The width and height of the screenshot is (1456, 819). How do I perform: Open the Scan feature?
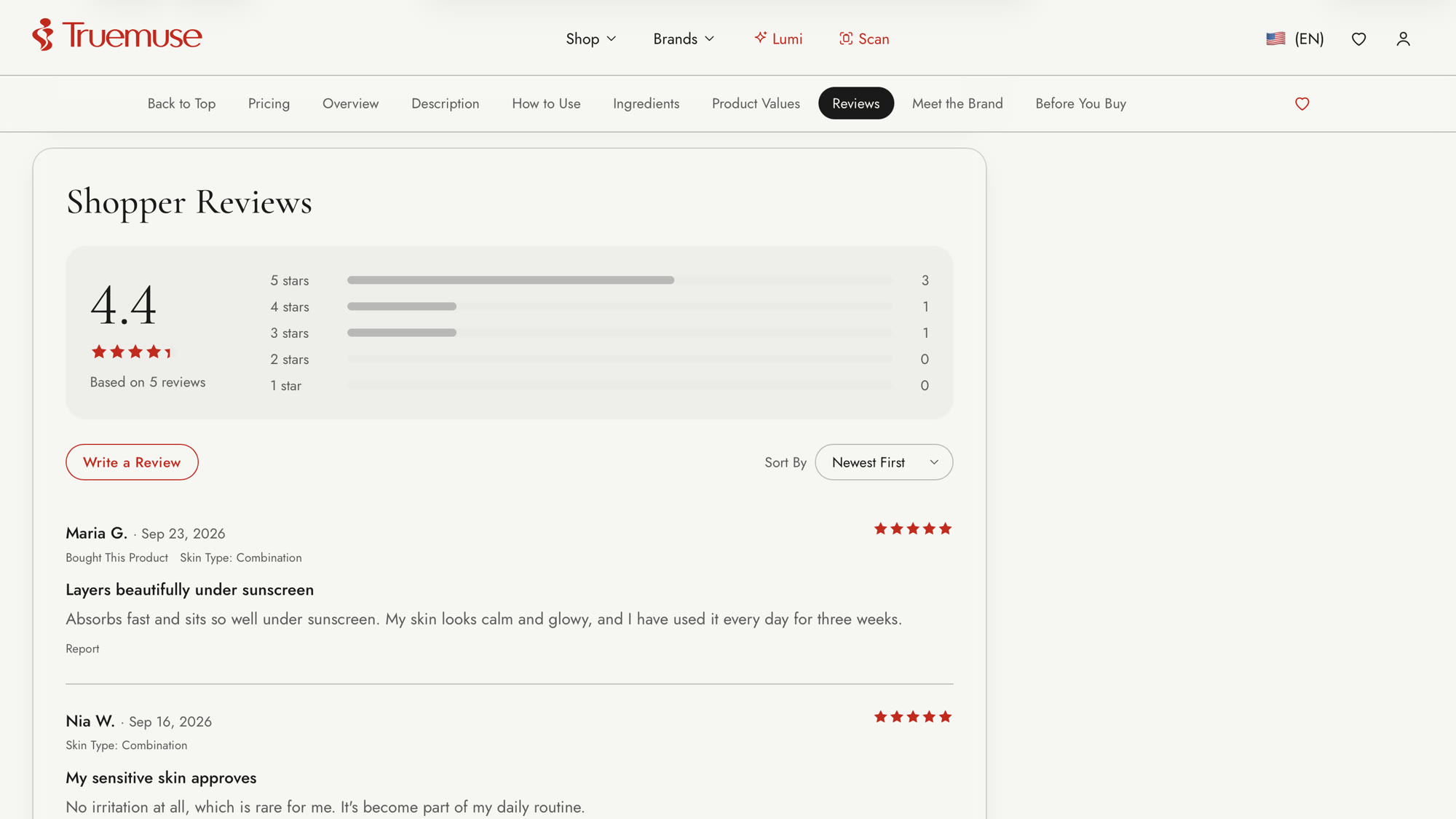[x=864, y=39]
